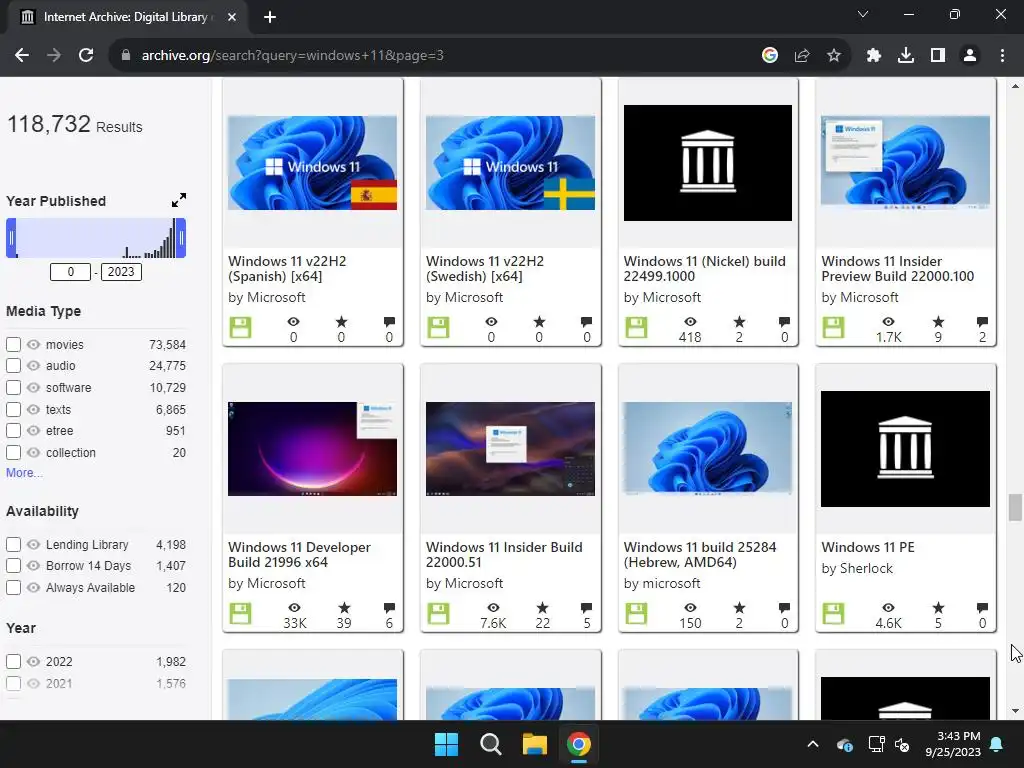Viewport: 1024px width, 768px height.
Task: Open a new browser tab
Action: [x=270, y=17]
